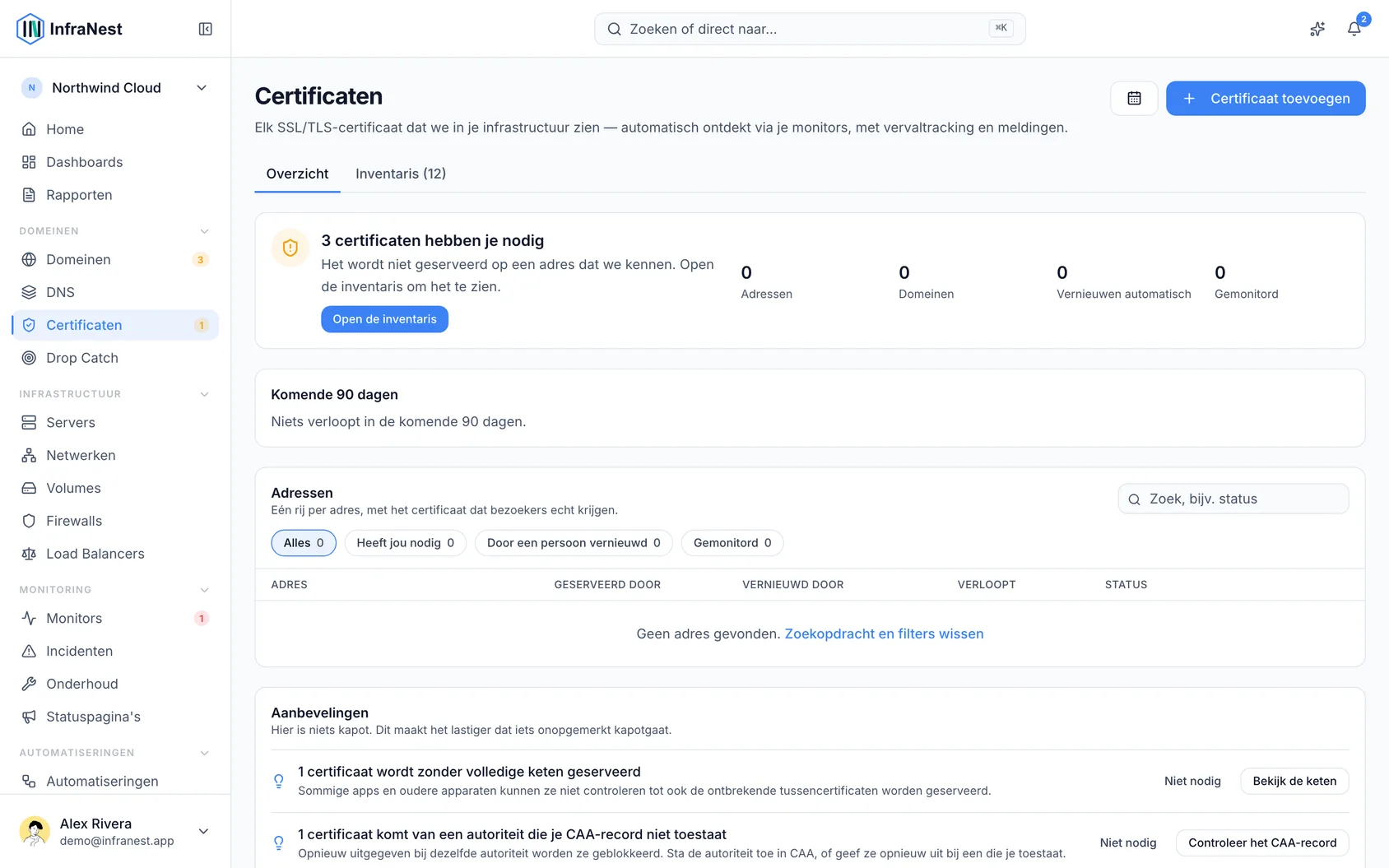Open Automatiseringen page

pos(115,781)
